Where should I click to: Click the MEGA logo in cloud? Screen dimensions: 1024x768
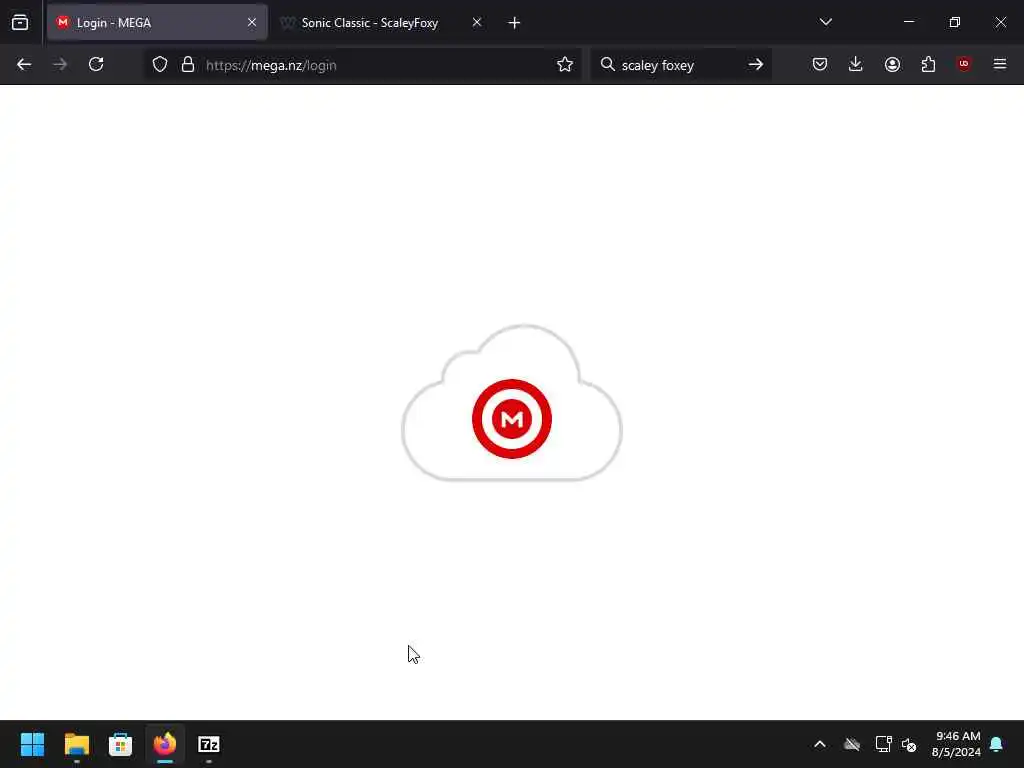(x=512, y=419)
